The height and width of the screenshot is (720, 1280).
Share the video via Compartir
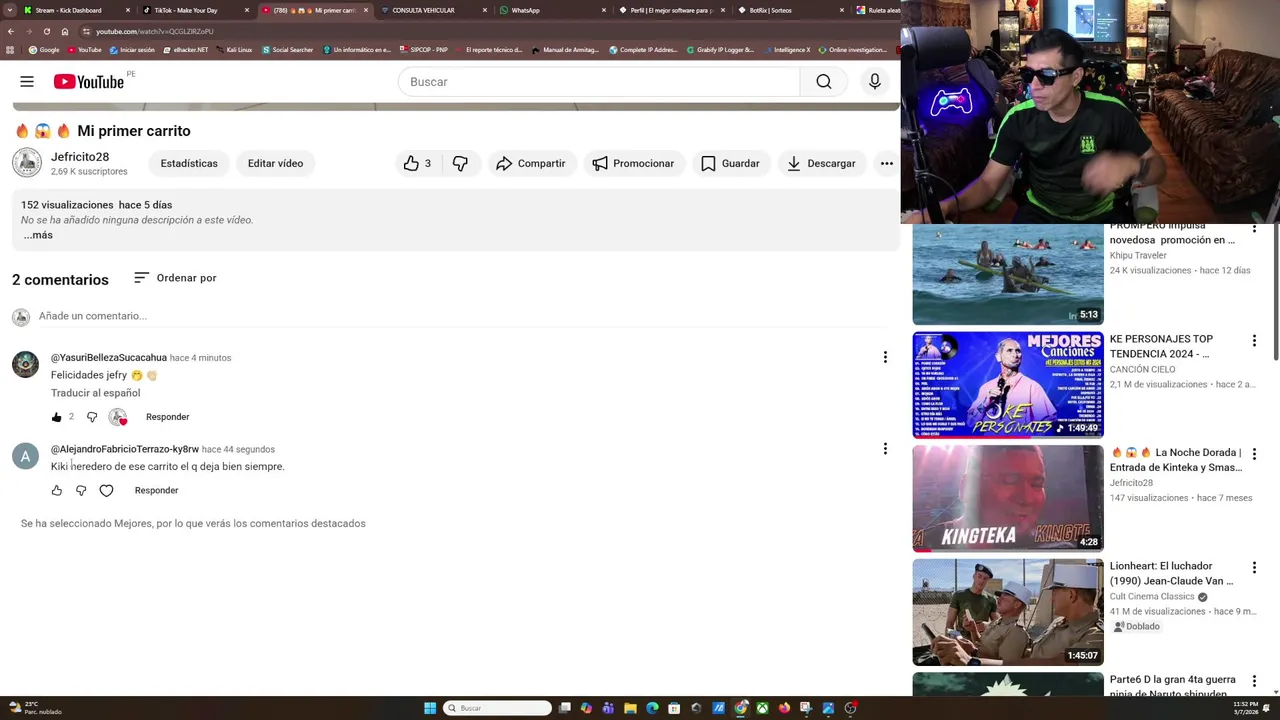[531, 163]
